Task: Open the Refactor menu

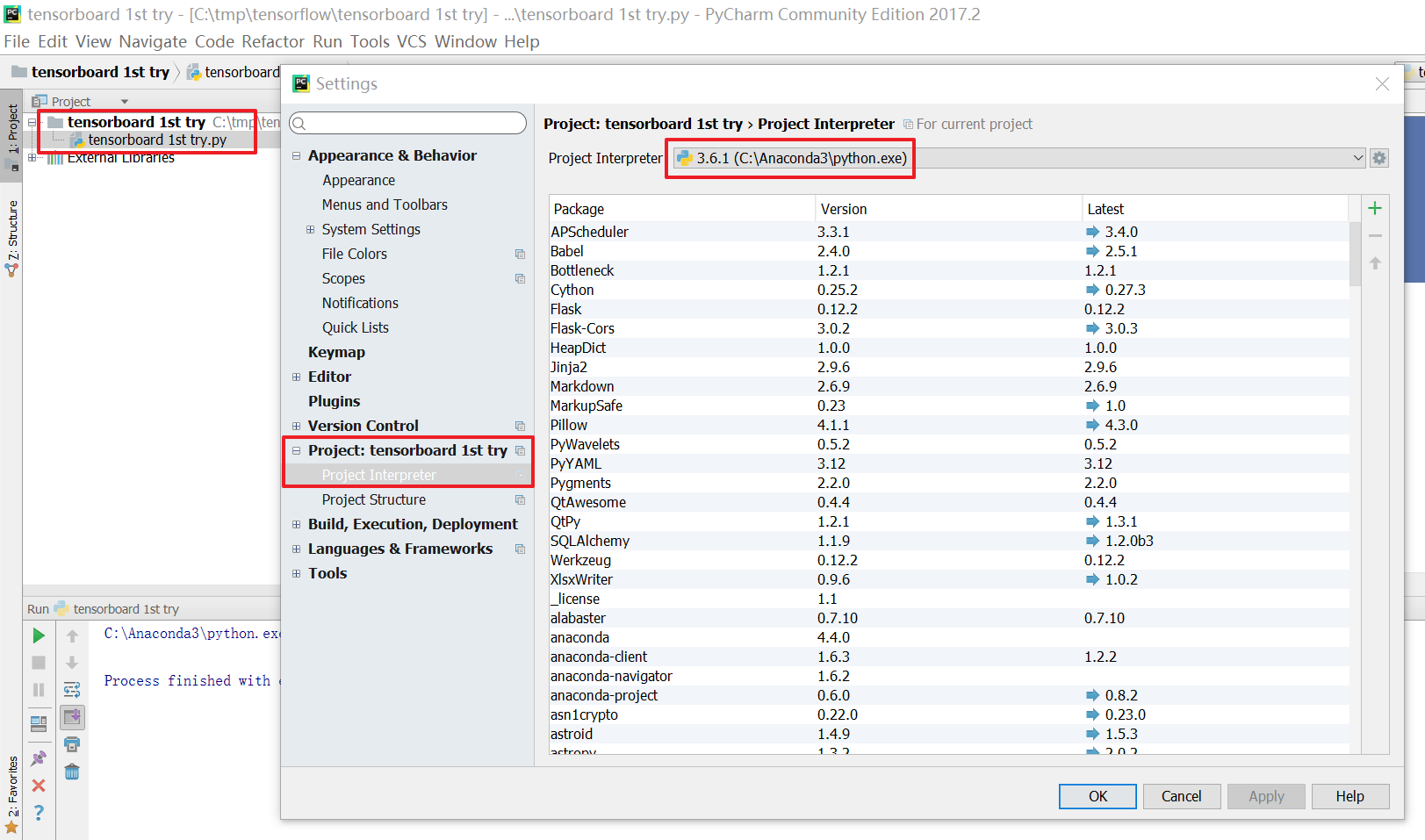Action: [x=273, y=41]
